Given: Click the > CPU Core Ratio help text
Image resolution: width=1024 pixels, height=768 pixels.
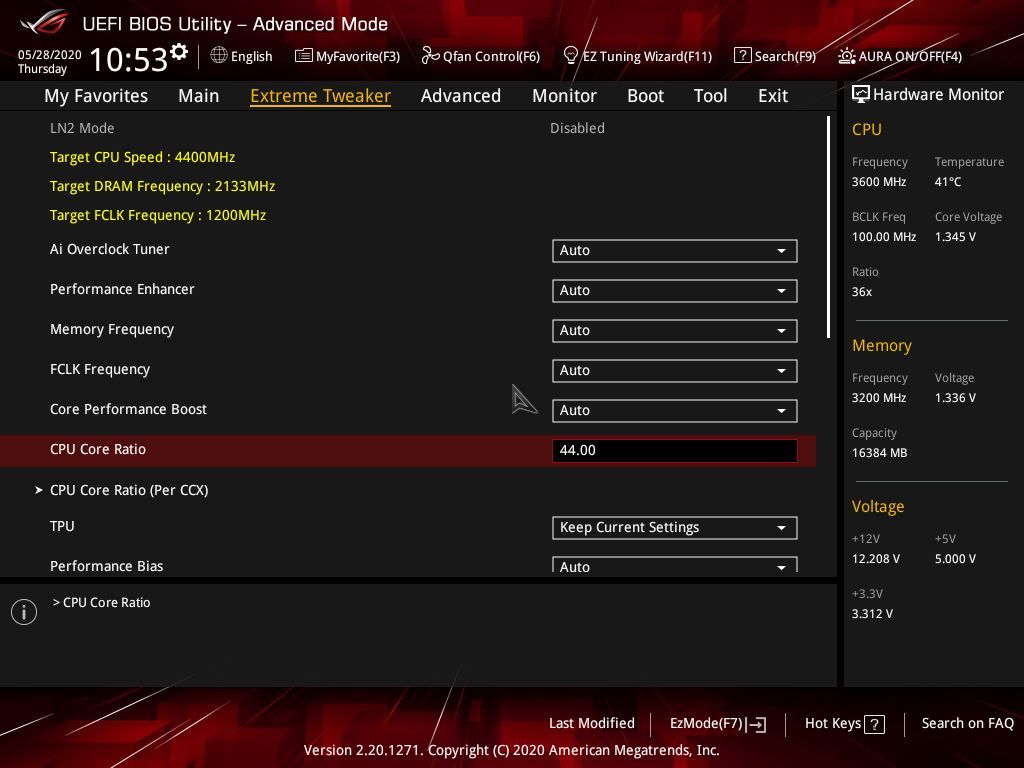Looking at the screenshot, I should click(101, 602).
